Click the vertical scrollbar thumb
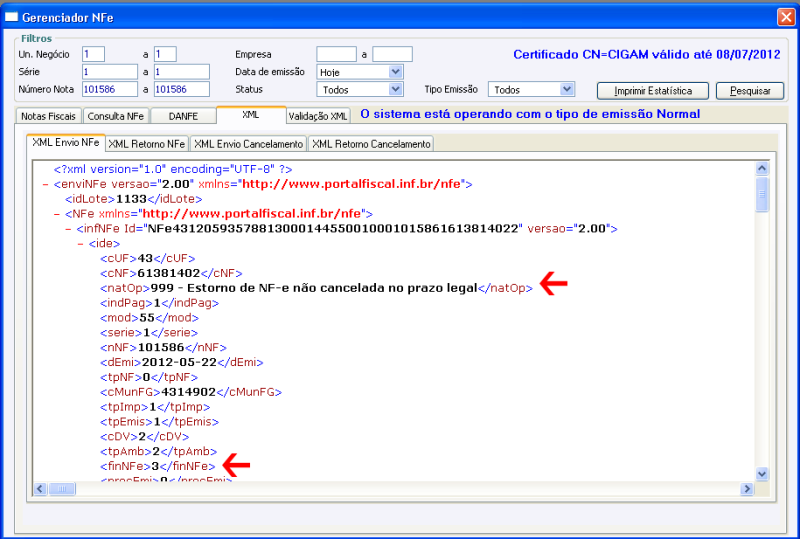This screenshot has width=800, height=539. 762,194
